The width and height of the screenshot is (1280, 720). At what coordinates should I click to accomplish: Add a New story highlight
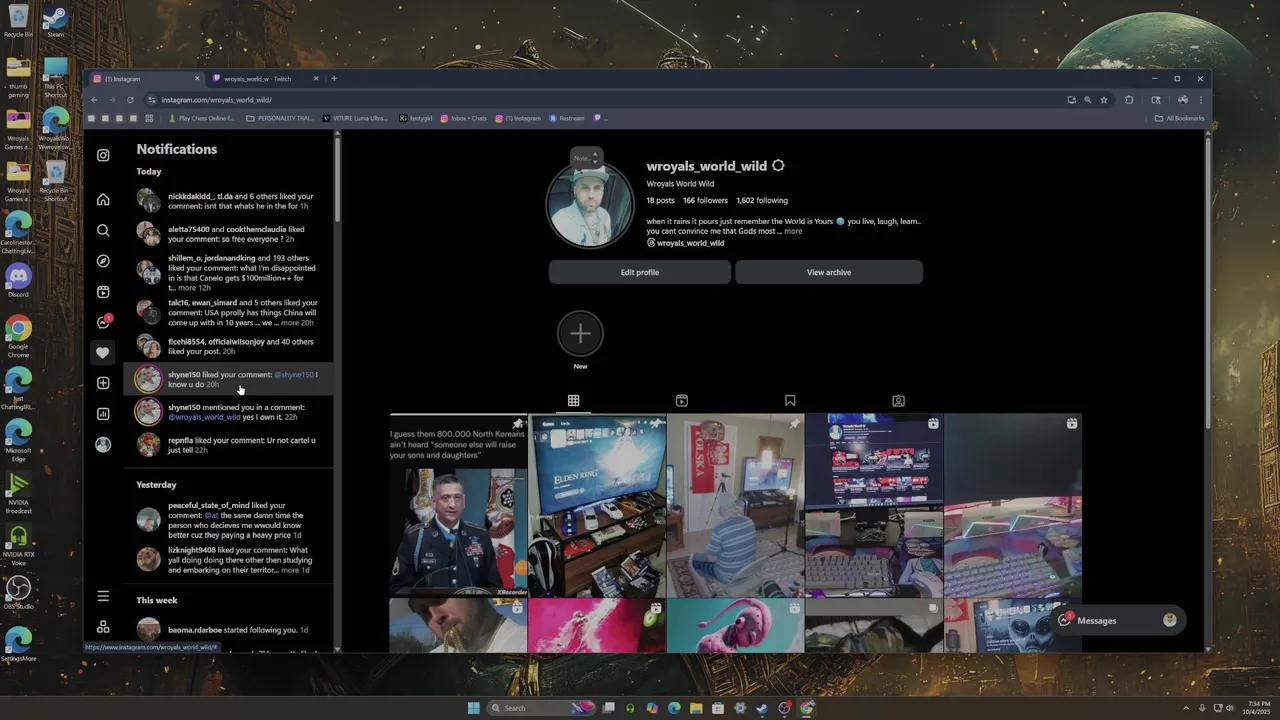click(580, 334)
